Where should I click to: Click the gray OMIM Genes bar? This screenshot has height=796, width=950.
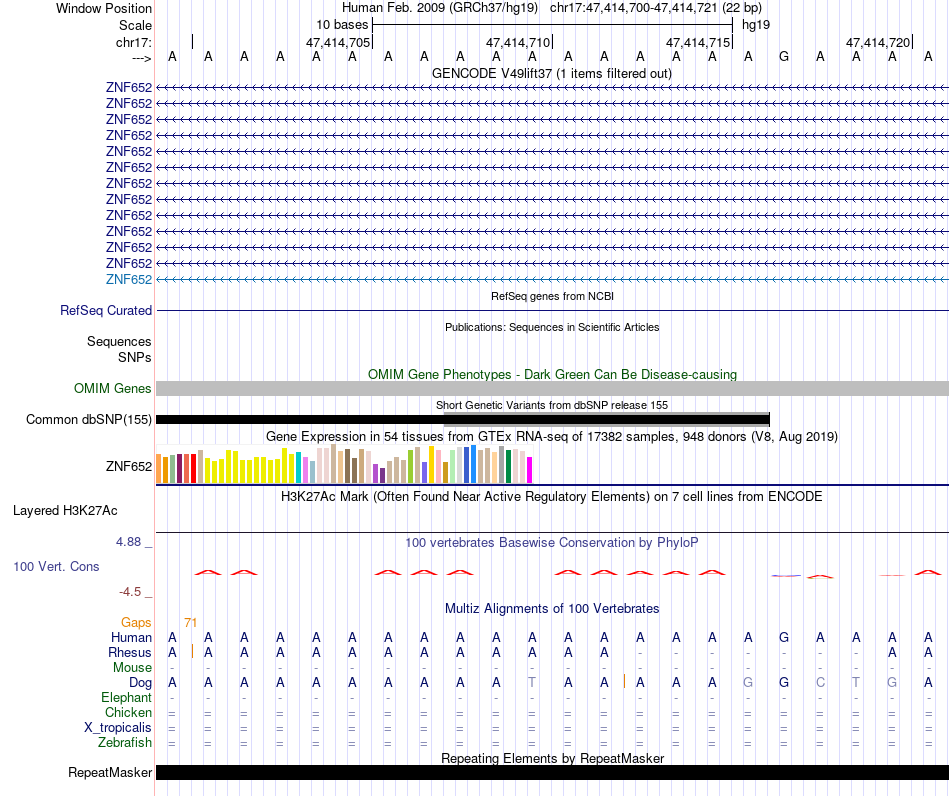click(552, 388)
